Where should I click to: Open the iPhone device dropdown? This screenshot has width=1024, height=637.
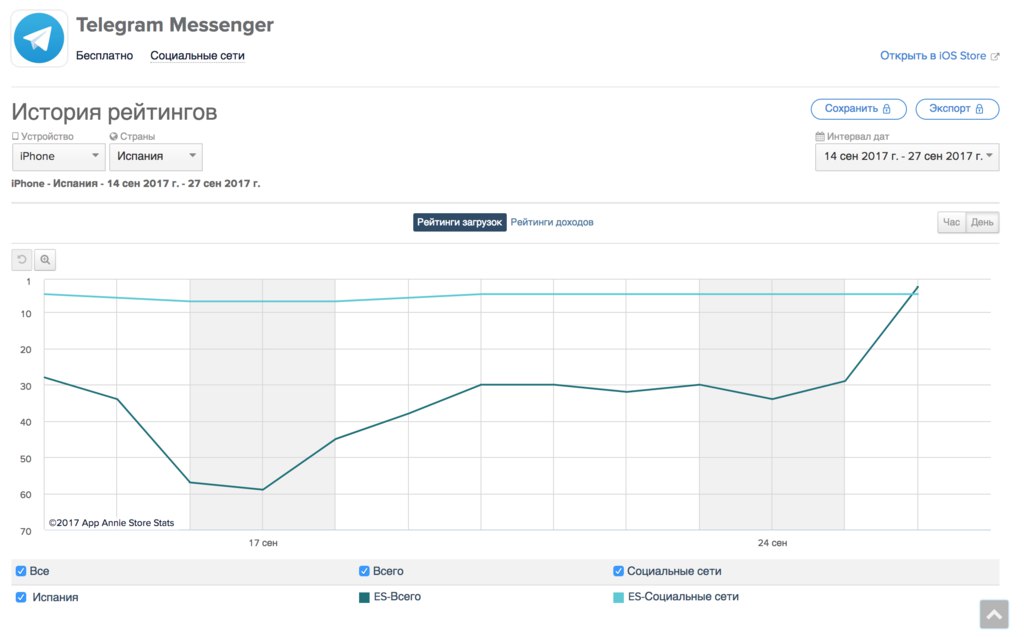[58, 157]
